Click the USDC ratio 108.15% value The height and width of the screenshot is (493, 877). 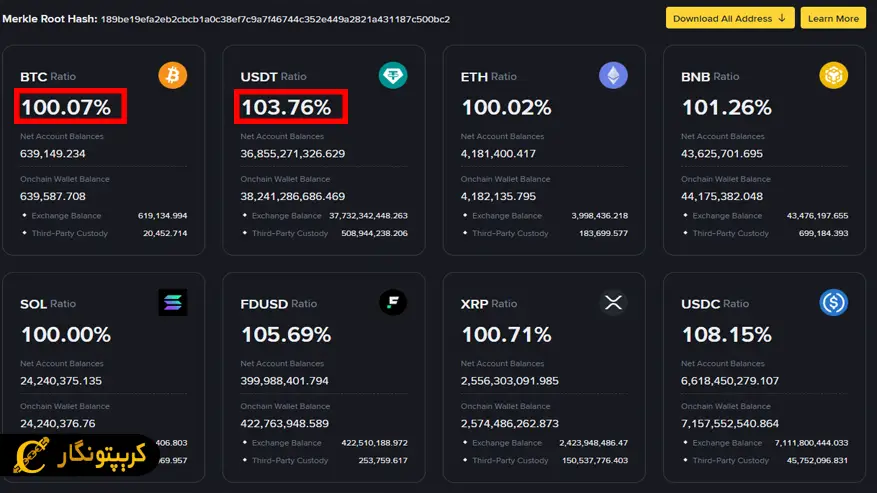pyautogui.click(x=727, y=334)
